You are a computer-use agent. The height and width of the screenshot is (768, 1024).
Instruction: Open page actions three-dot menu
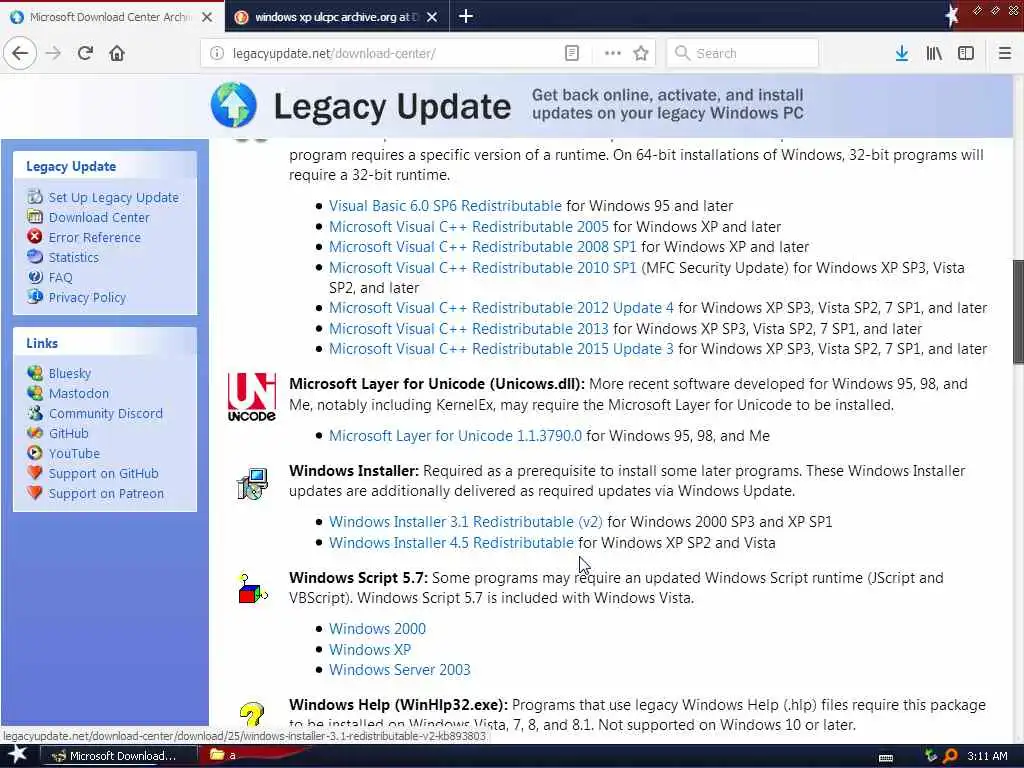(613, 53)
